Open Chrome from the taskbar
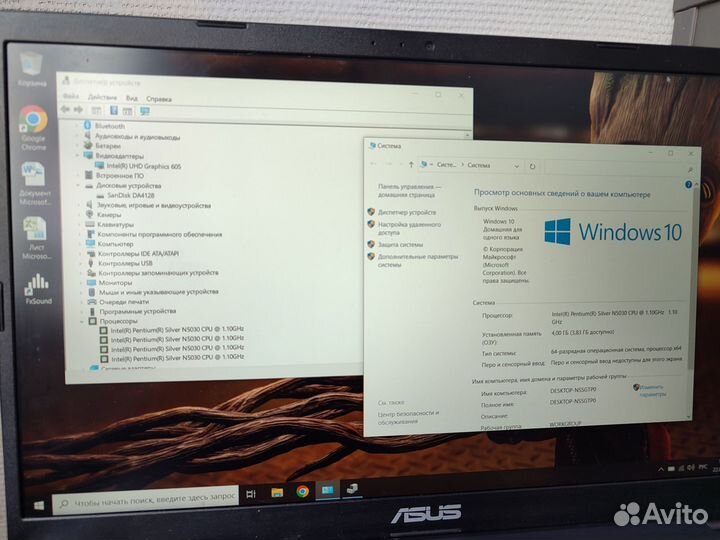The width and height of the screenshot is (720, 540). (x=303, y=491)
